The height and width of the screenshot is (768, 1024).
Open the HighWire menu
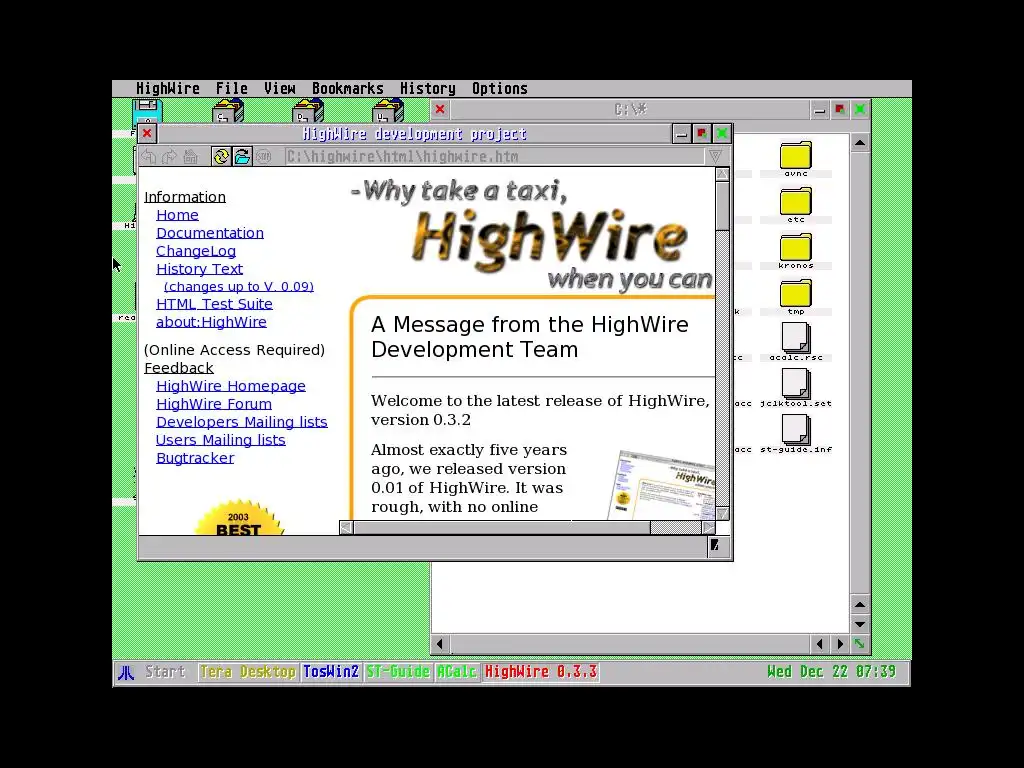(x=167, y=89)
